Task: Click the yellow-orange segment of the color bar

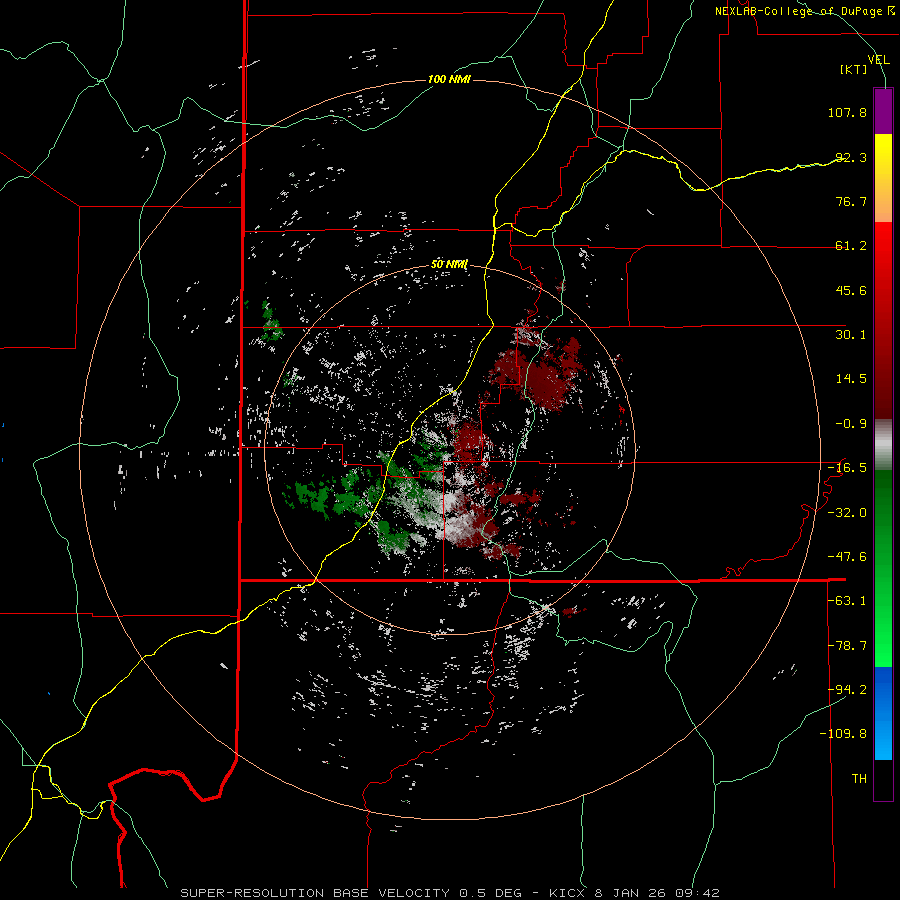Action: tap(883, 178)
